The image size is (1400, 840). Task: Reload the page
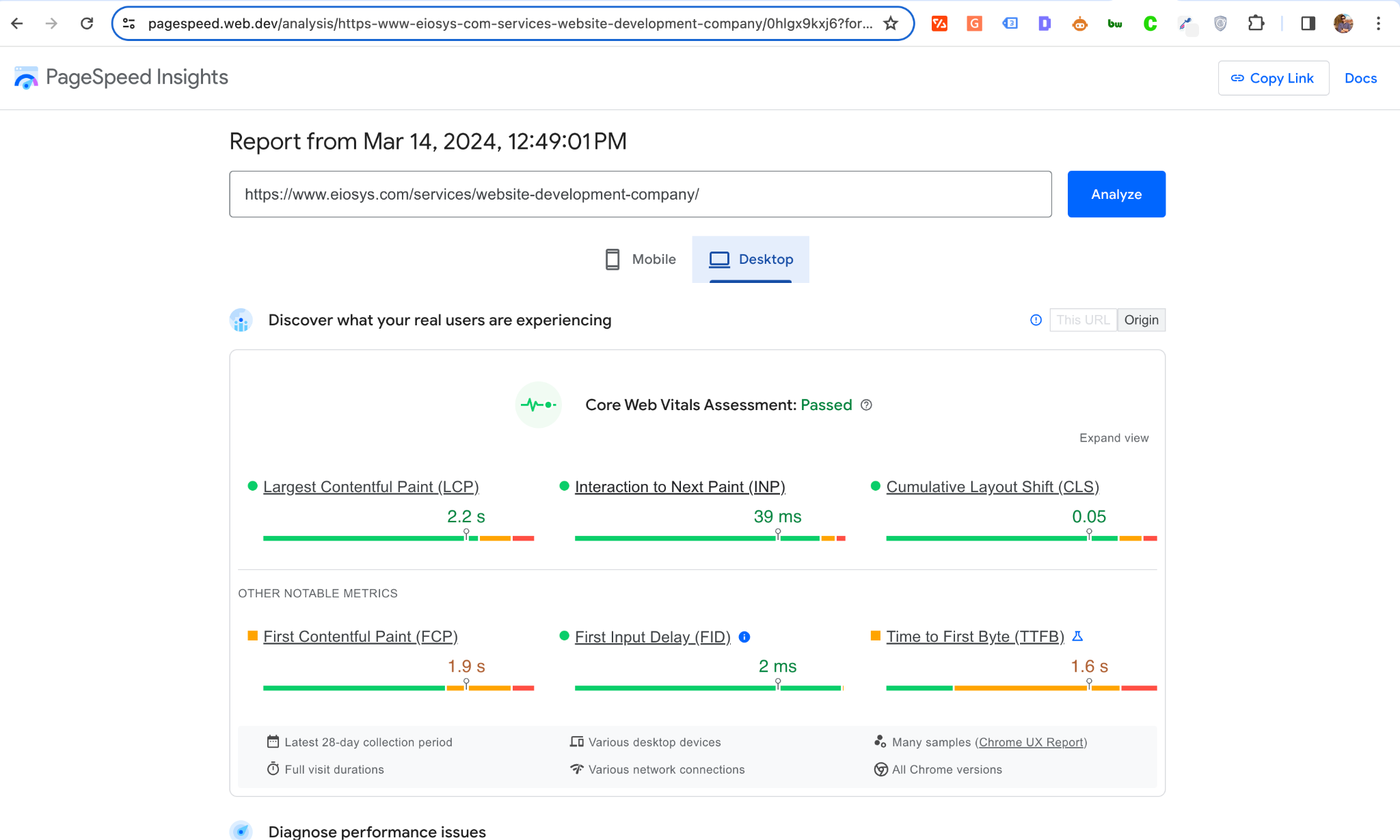tap(87, 24)
